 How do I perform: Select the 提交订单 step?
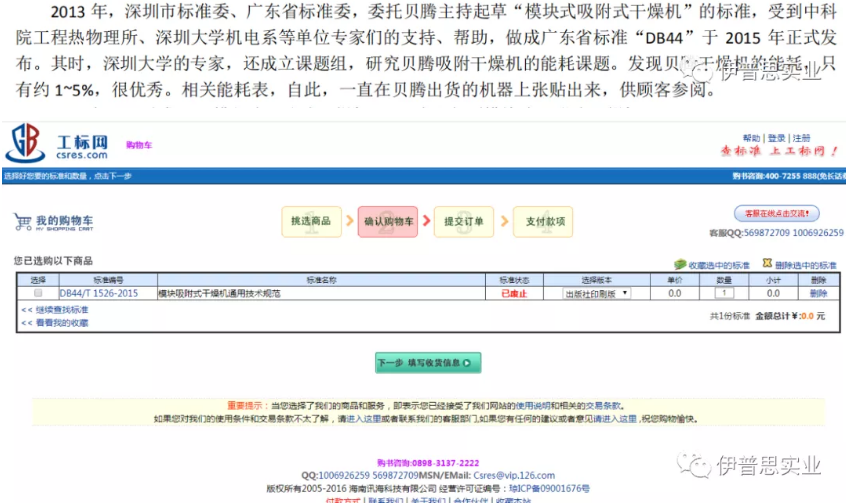point(463,221)
